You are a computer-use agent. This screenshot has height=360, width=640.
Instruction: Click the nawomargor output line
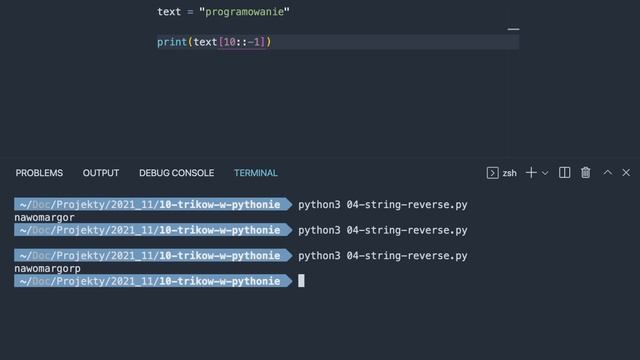pyautogui.click(x=44, y=218)
